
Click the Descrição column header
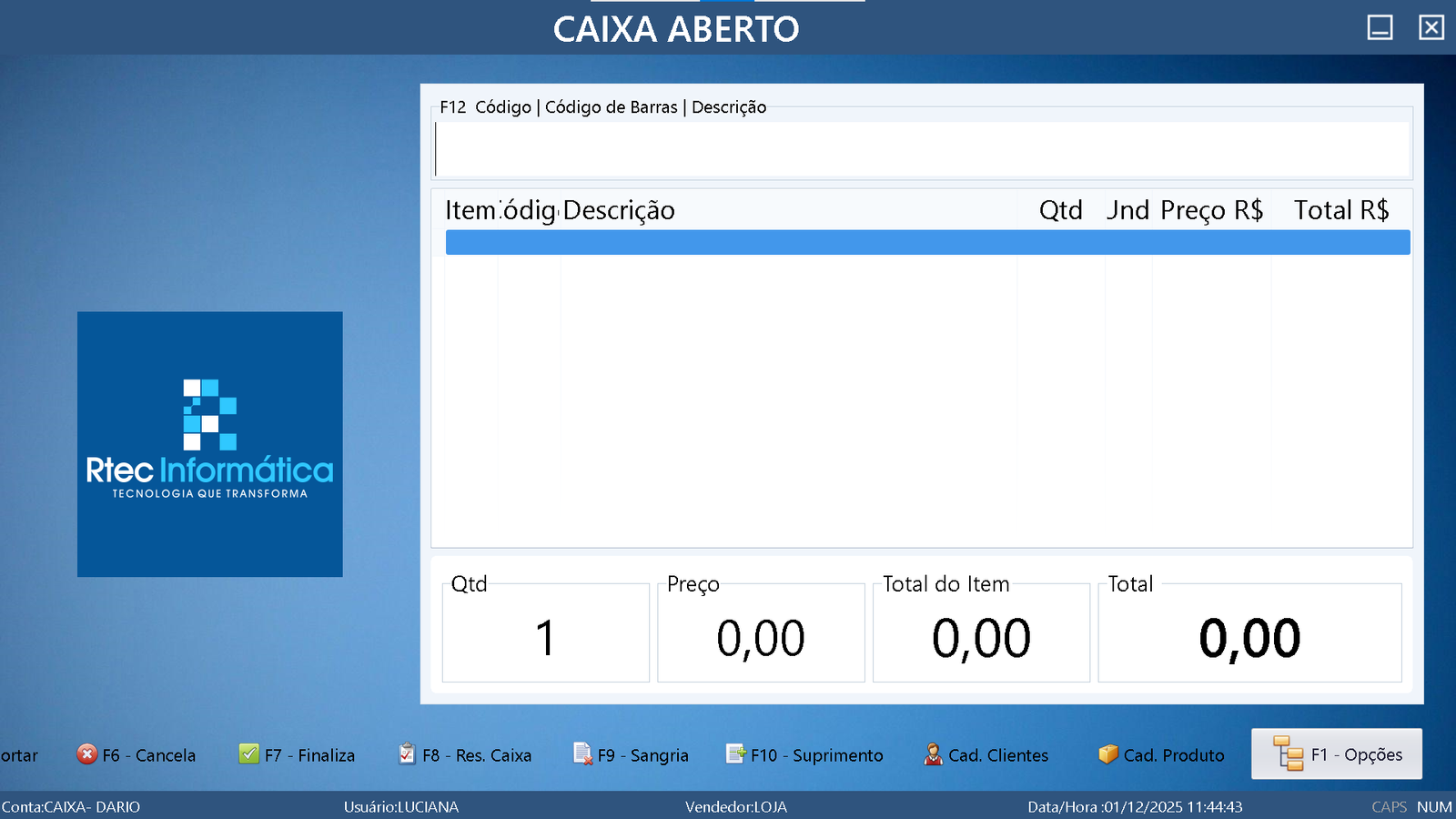[x=619, y=210]
